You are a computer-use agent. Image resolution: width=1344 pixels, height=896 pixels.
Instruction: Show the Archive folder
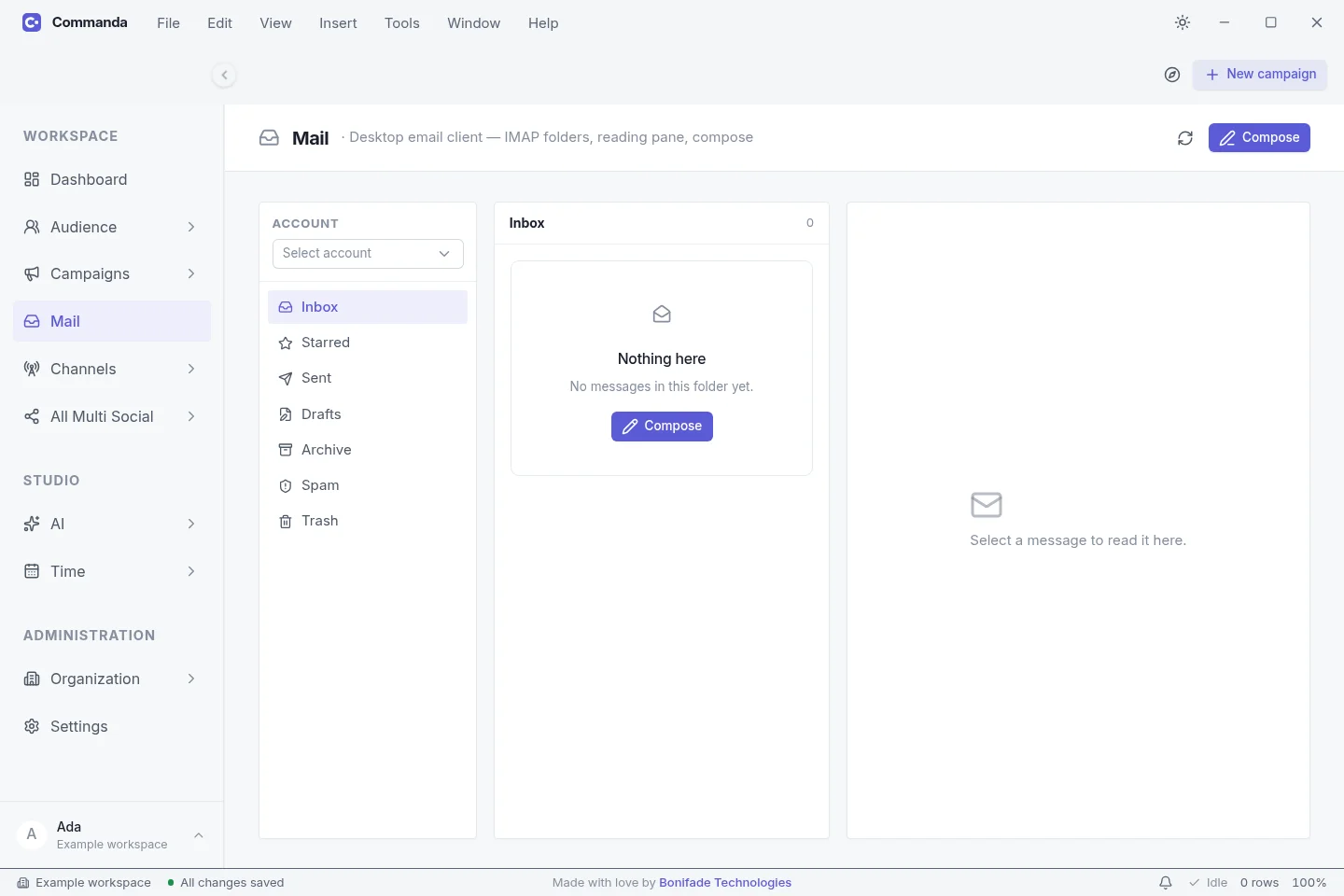[x=368, y=450]
